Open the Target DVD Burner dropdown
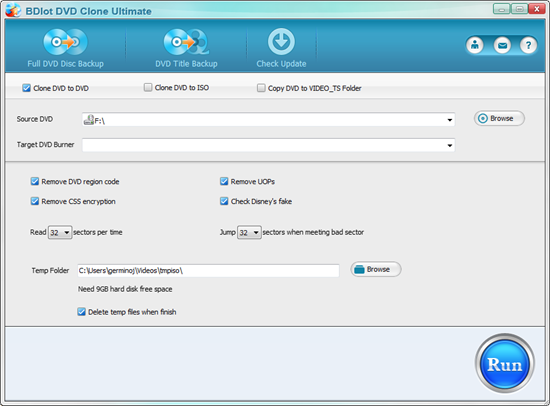This screenshot has width=550, height=406. point(450,145)
